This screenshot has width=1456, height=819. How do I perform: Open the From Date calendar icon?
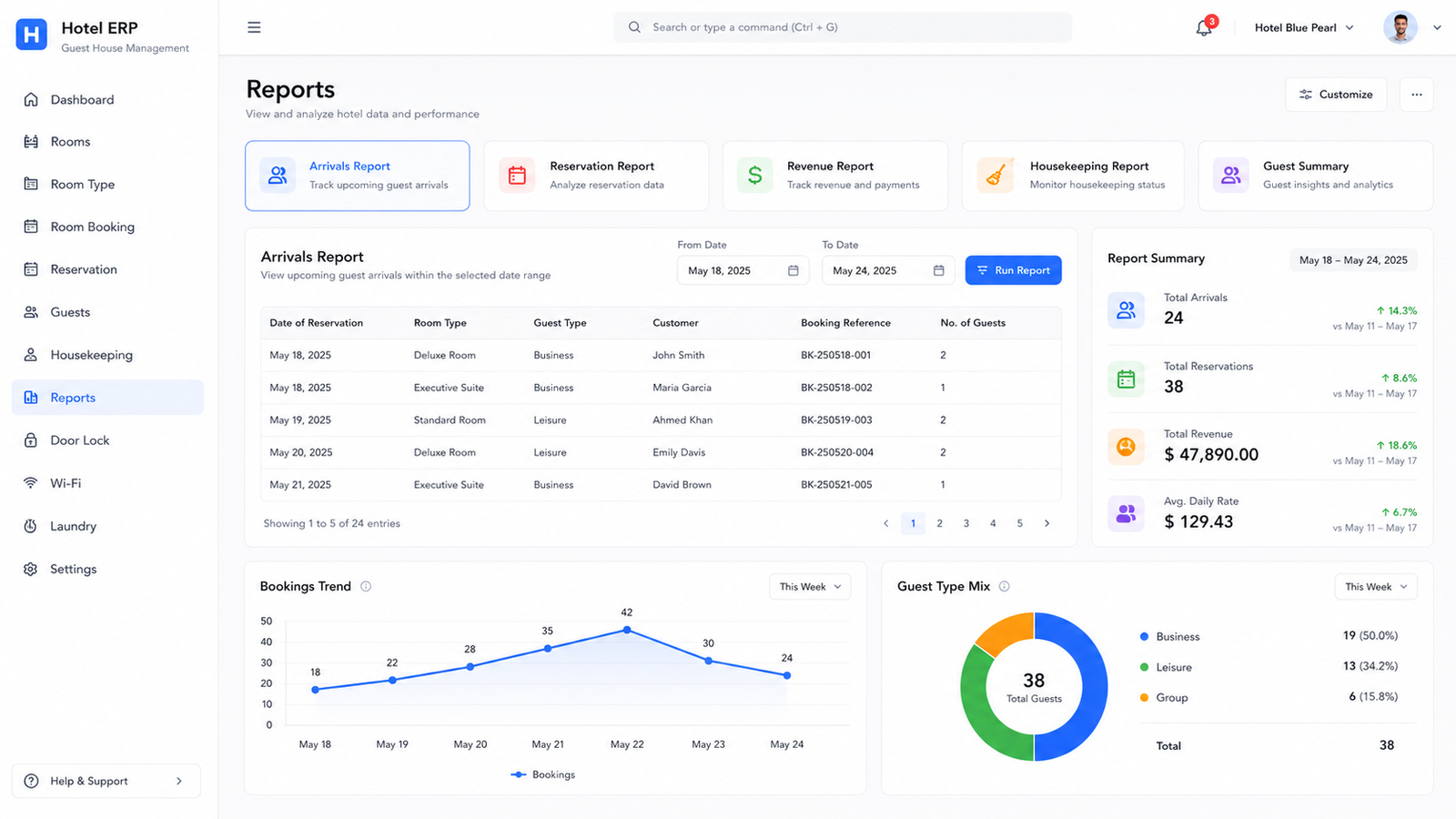click(x=793, y=270)
